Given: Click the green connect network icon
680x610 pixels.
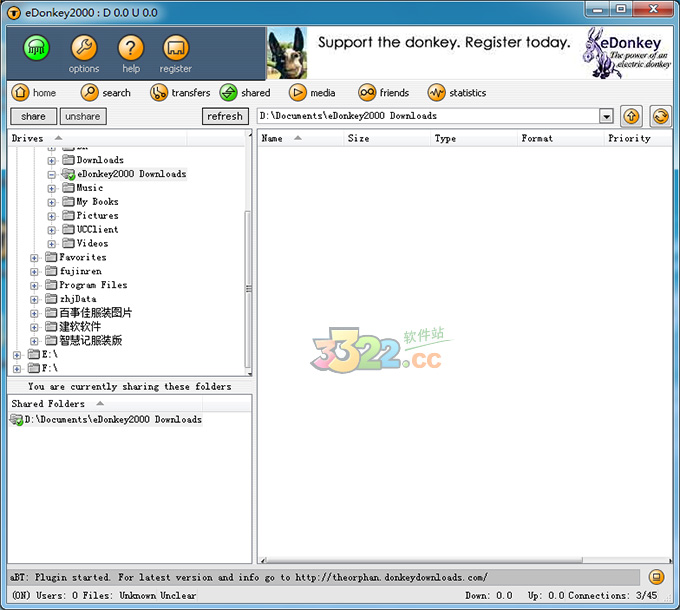Looking at the screenshot, I should pos(36,48).
